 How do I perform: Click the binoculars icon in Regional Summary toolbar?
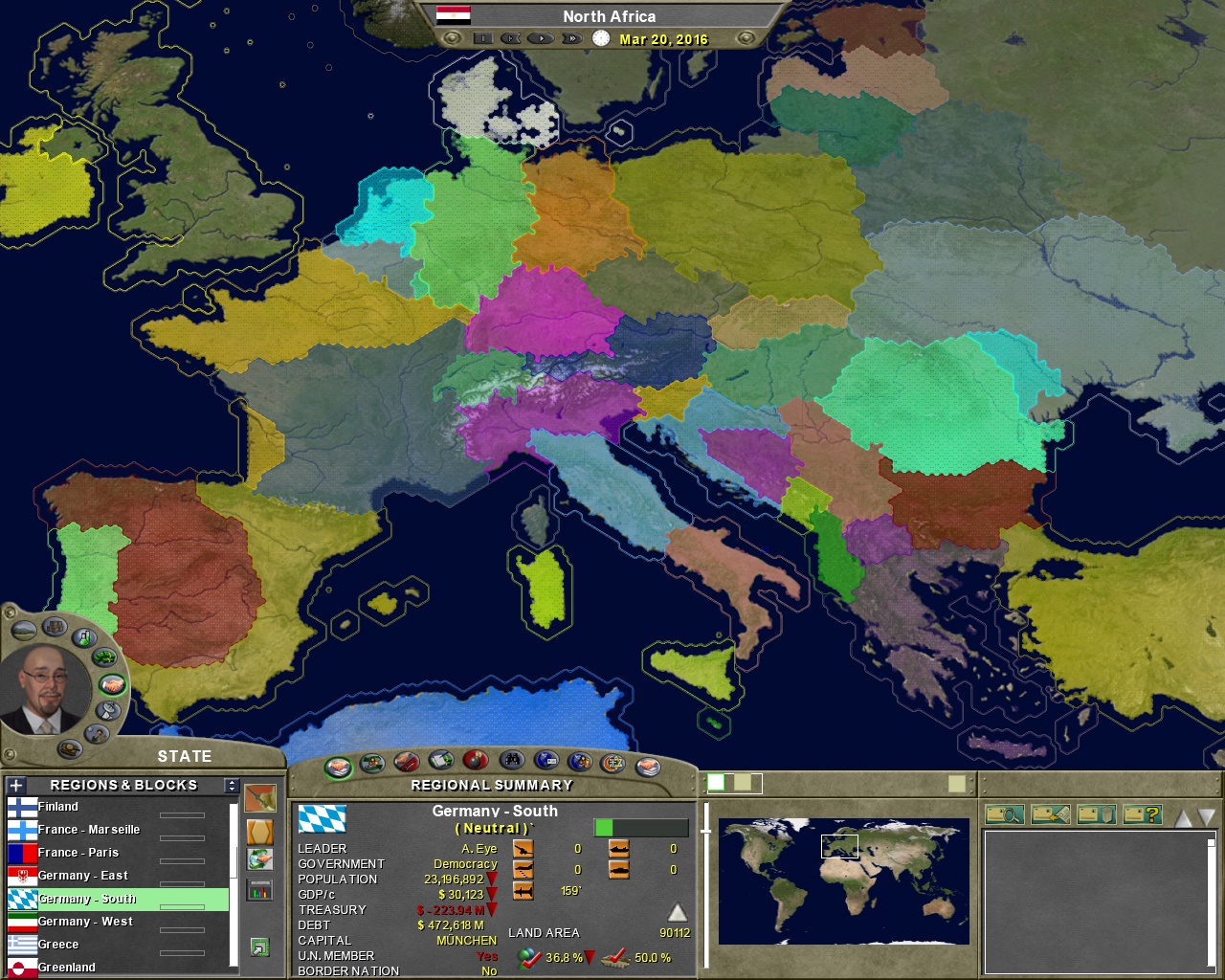511,762
